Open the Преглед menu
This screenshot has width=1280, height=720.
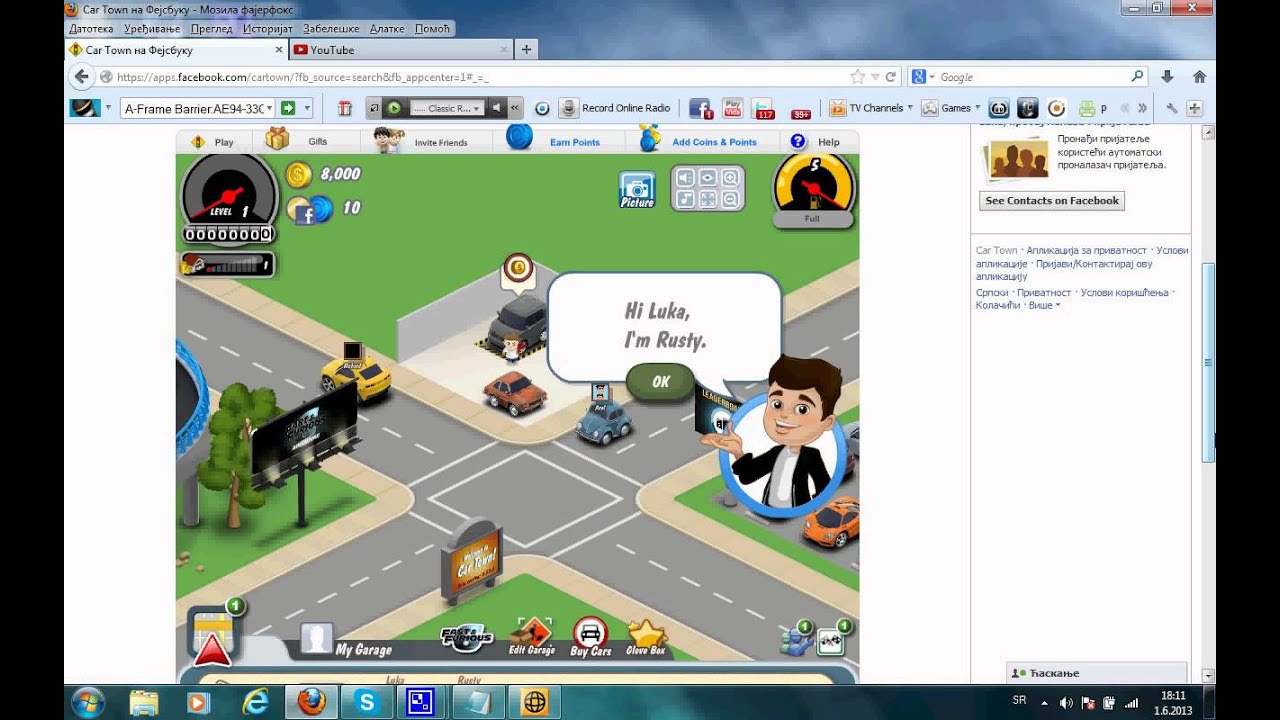pos(212,29)
